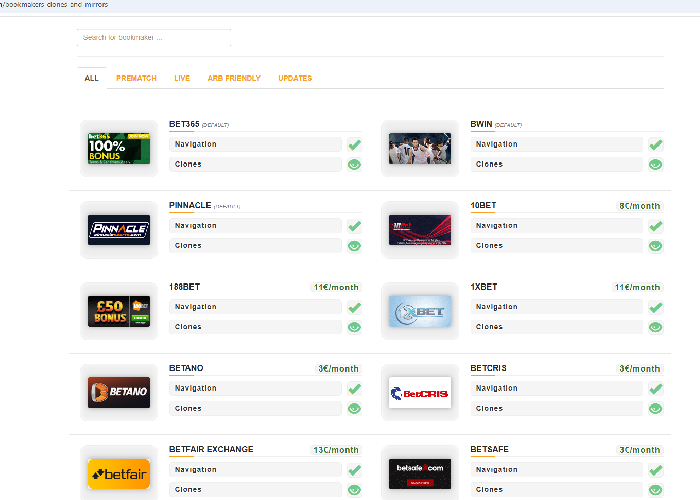Viewport: 700px width, 500px height.
Task: Show 188Bet clones with eye icon
Action: coord(354,327)
